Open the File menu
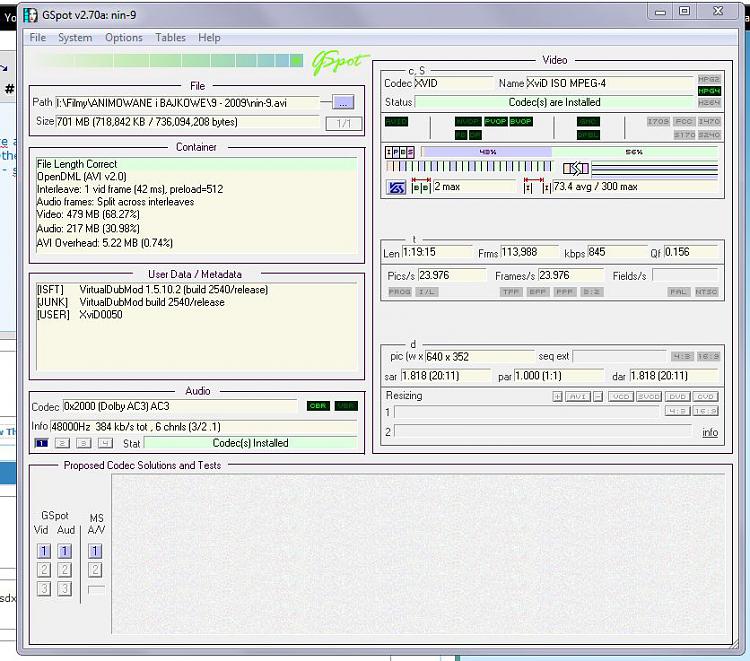750x661 pixels. click(37, 37)
